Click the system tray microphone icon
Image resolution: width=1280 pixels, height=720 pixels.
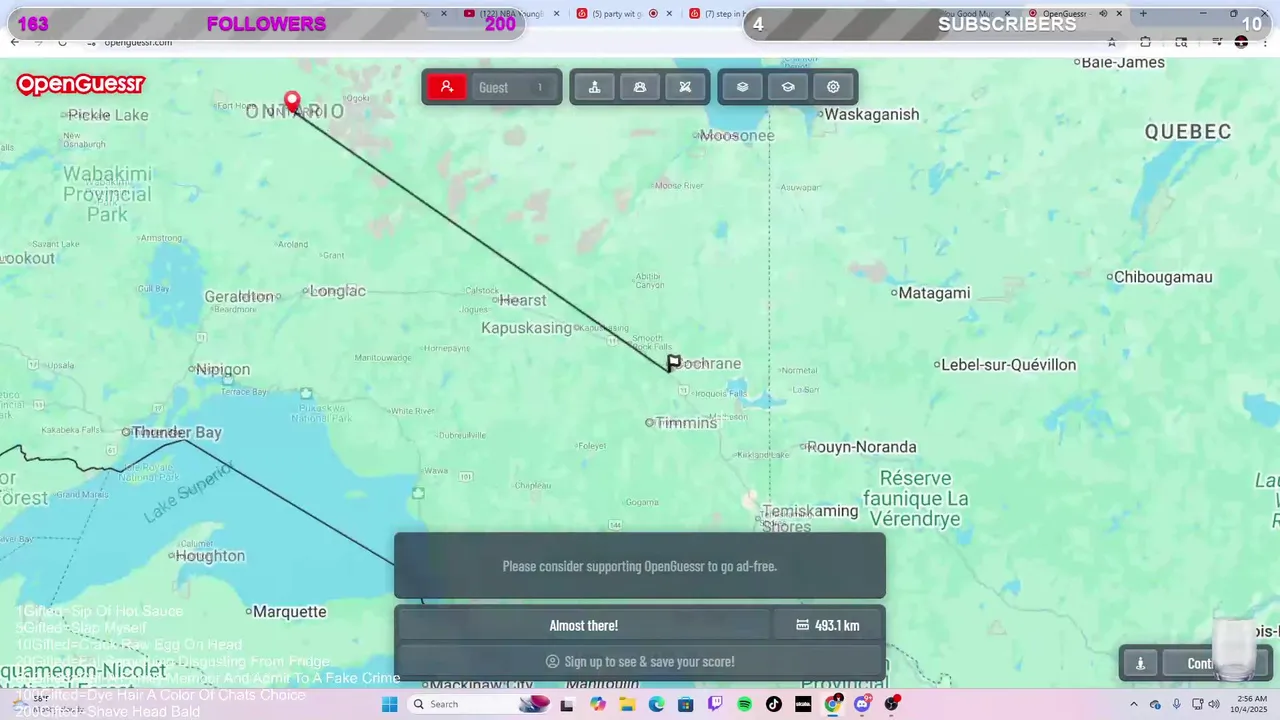tap(1176, 704)
